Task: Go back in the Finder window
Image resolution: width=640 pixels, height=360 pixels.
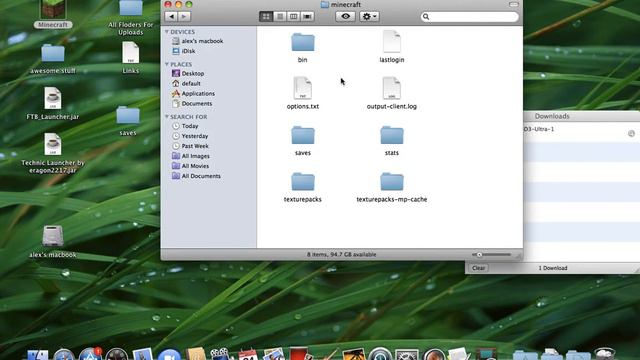Action: 172,16
